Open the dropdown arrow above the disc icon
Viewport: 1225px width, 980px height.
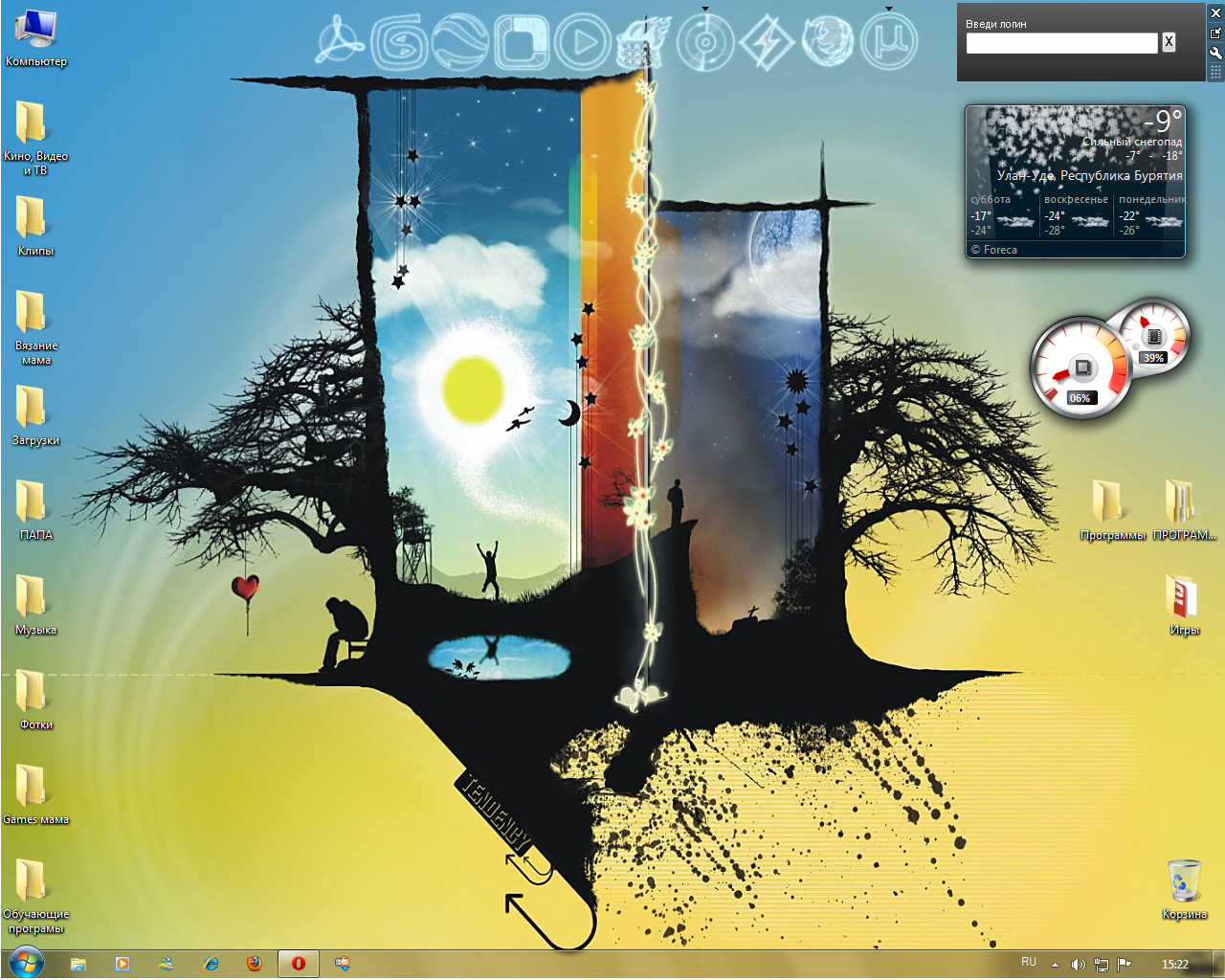coord(705,8)
